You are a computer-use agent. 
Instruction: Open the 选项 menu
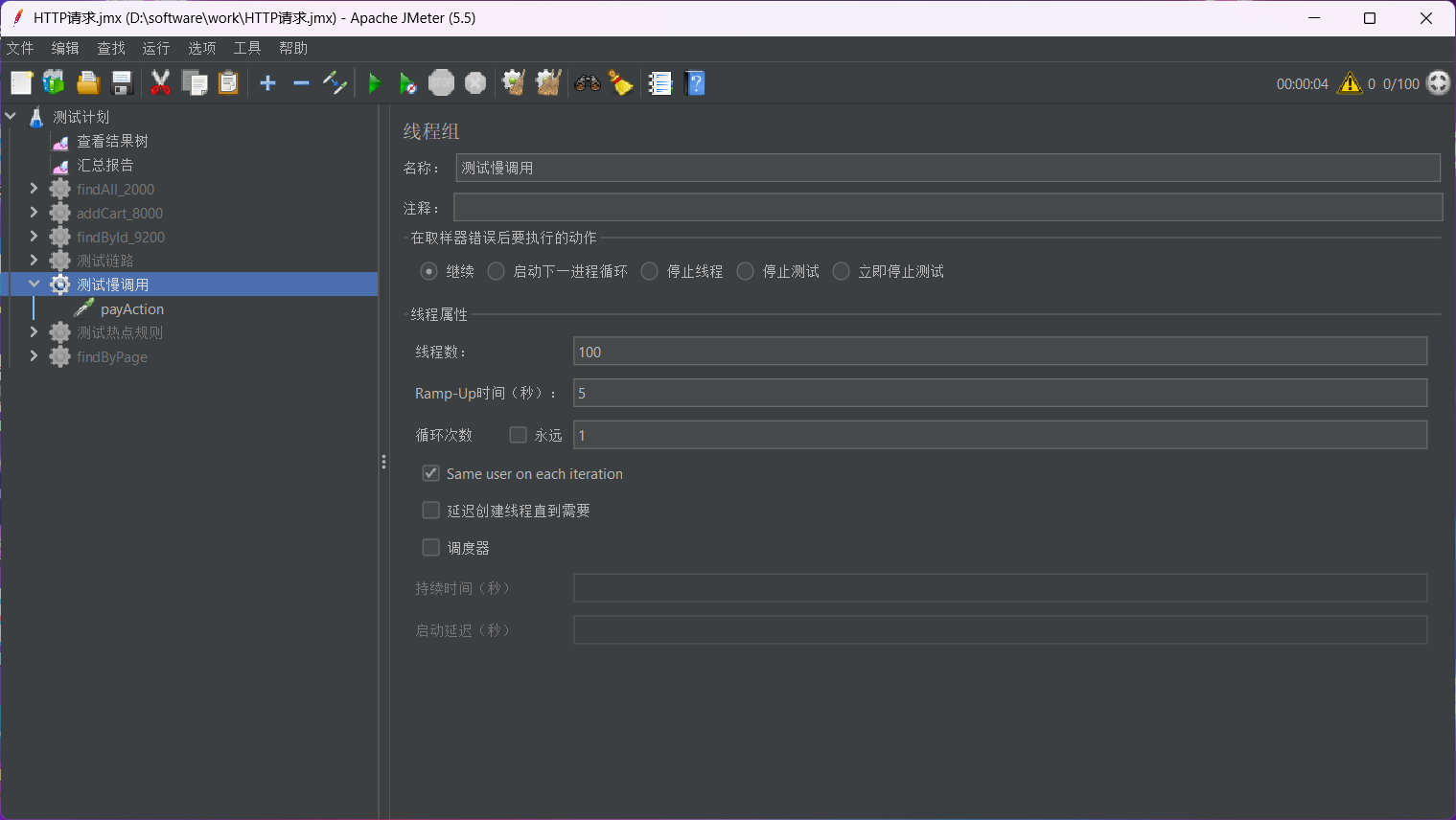[x=201, y=48]
